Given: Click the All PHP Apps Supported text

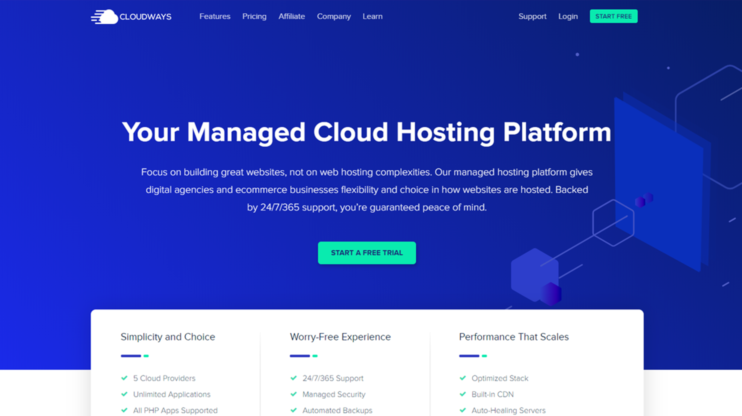Looking at the screenshot, I should click(x=175, y=410).
